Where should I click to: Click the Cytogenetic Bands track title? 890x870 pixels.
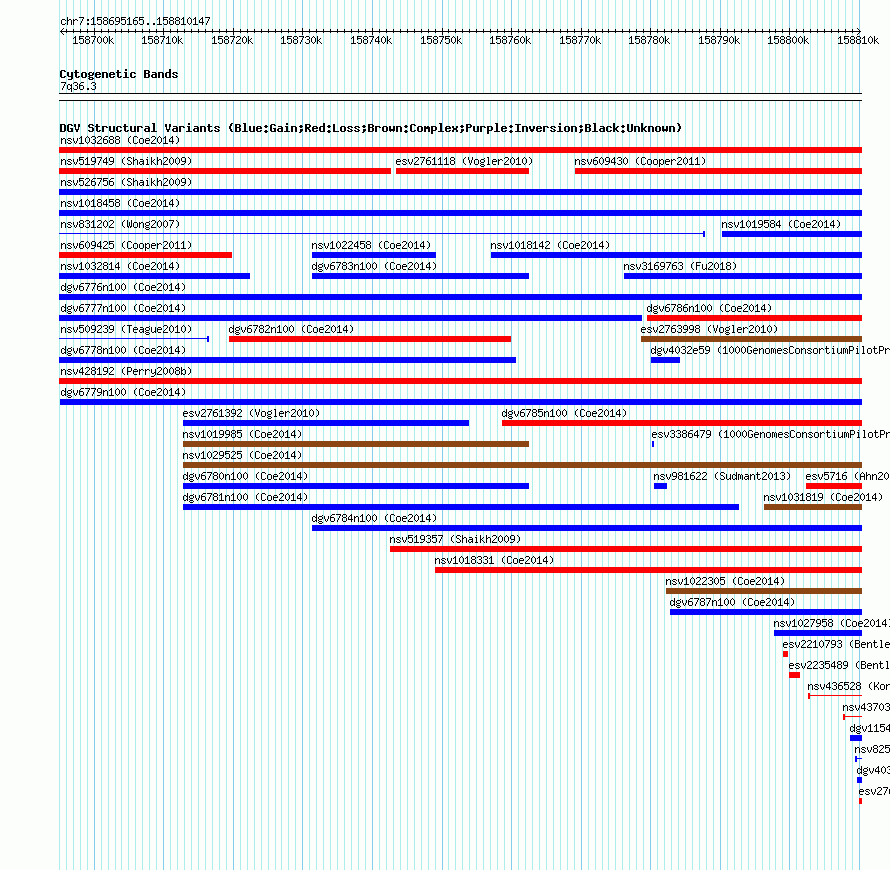[119, 74]
